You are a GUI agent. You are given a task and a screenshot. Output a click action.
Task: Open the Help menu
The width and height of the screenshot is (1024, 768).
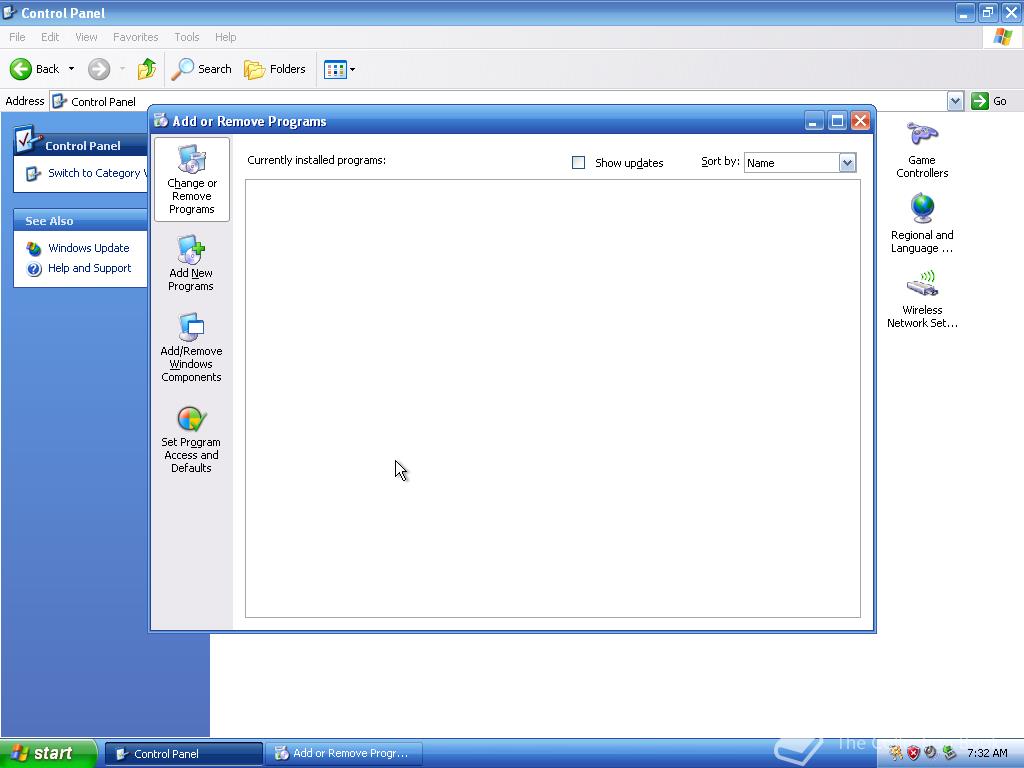coord(225,37)
